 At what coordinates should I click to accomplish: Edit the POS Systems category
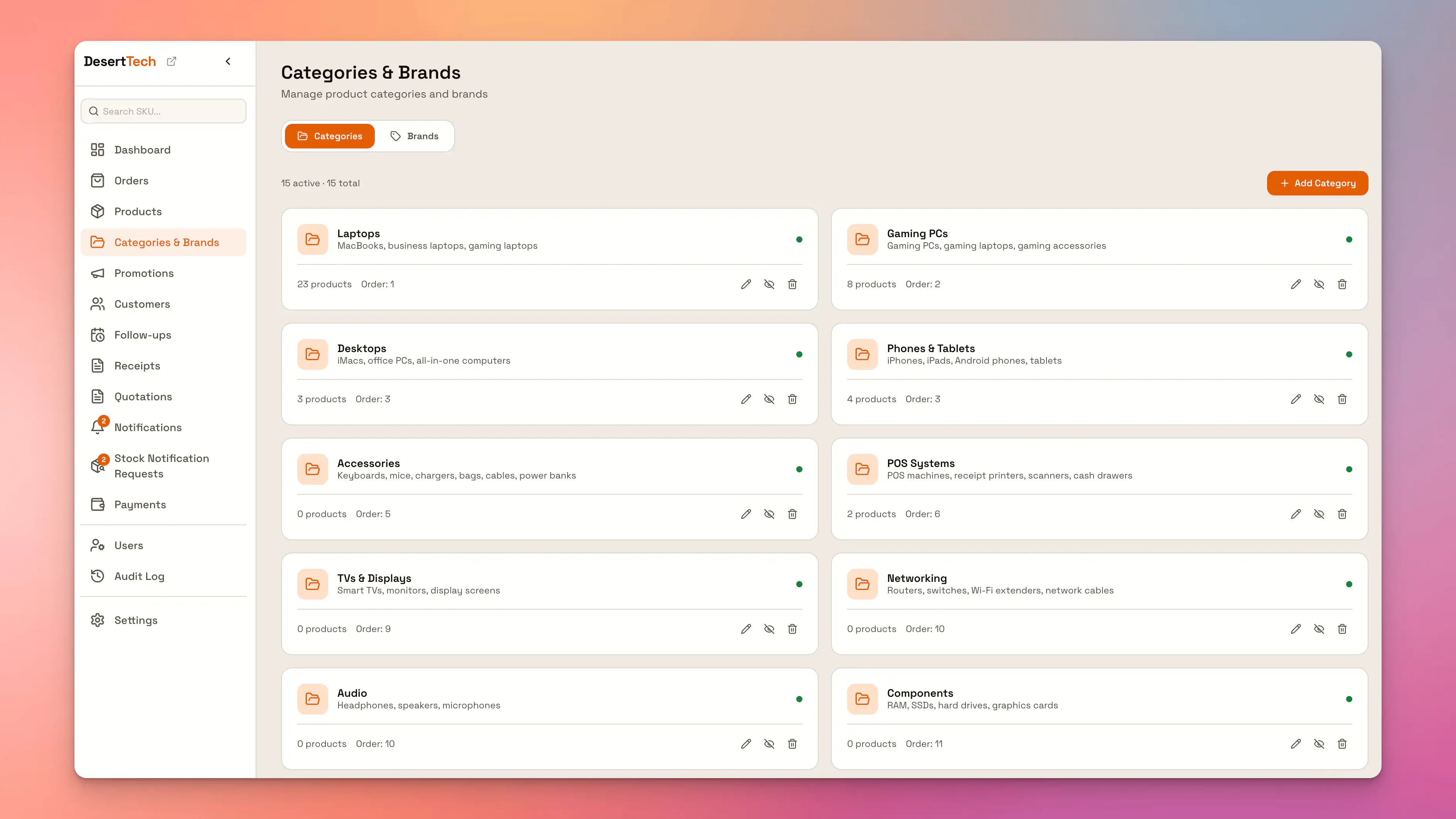1296,514
